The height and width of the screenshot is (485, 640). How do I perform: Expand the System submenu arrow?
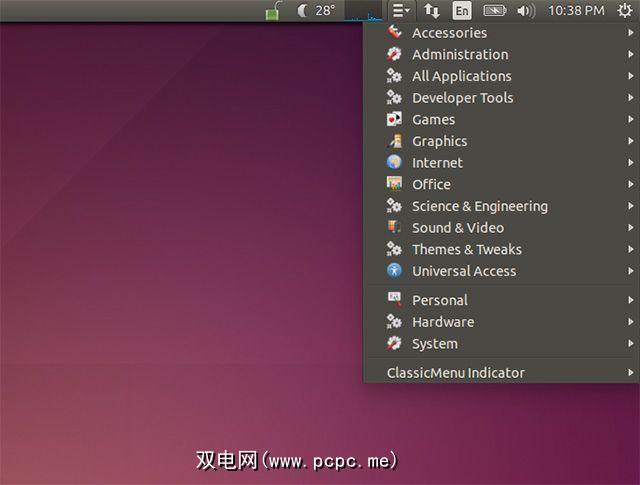[x=631, y=343]
